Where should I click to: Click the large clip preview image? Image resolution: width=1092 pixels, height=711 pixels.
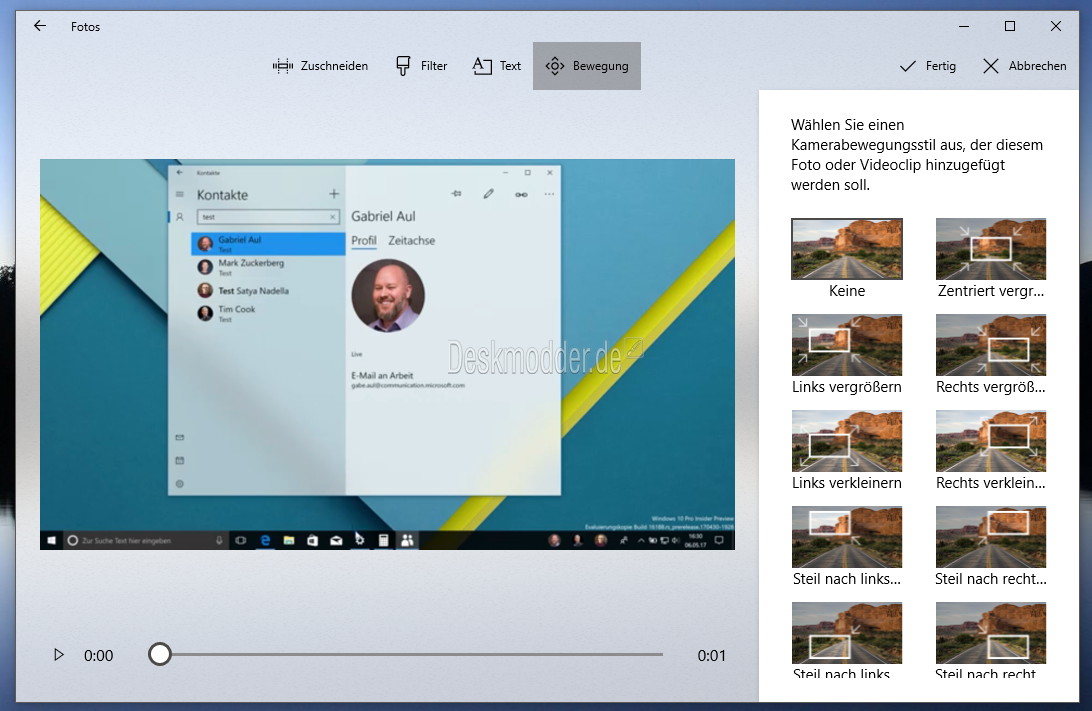click(387, 354)
